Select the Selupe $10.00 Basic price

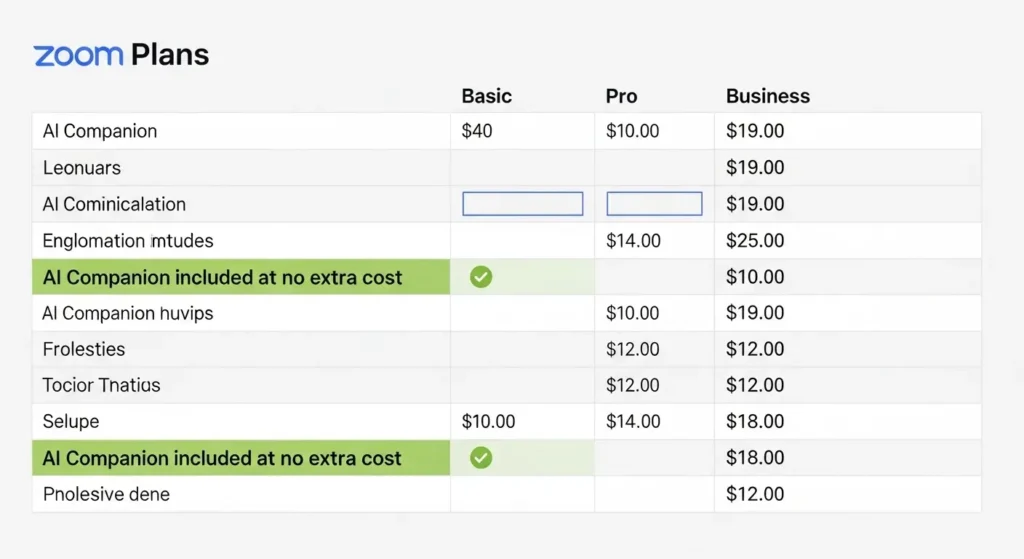click(488, 421)
